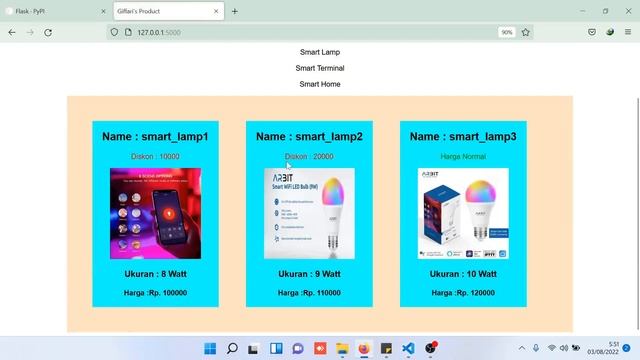Switch to the Flask PyPI tab
Image resolution: width=640 pixels, height=360 pixels.
(55, 11)
